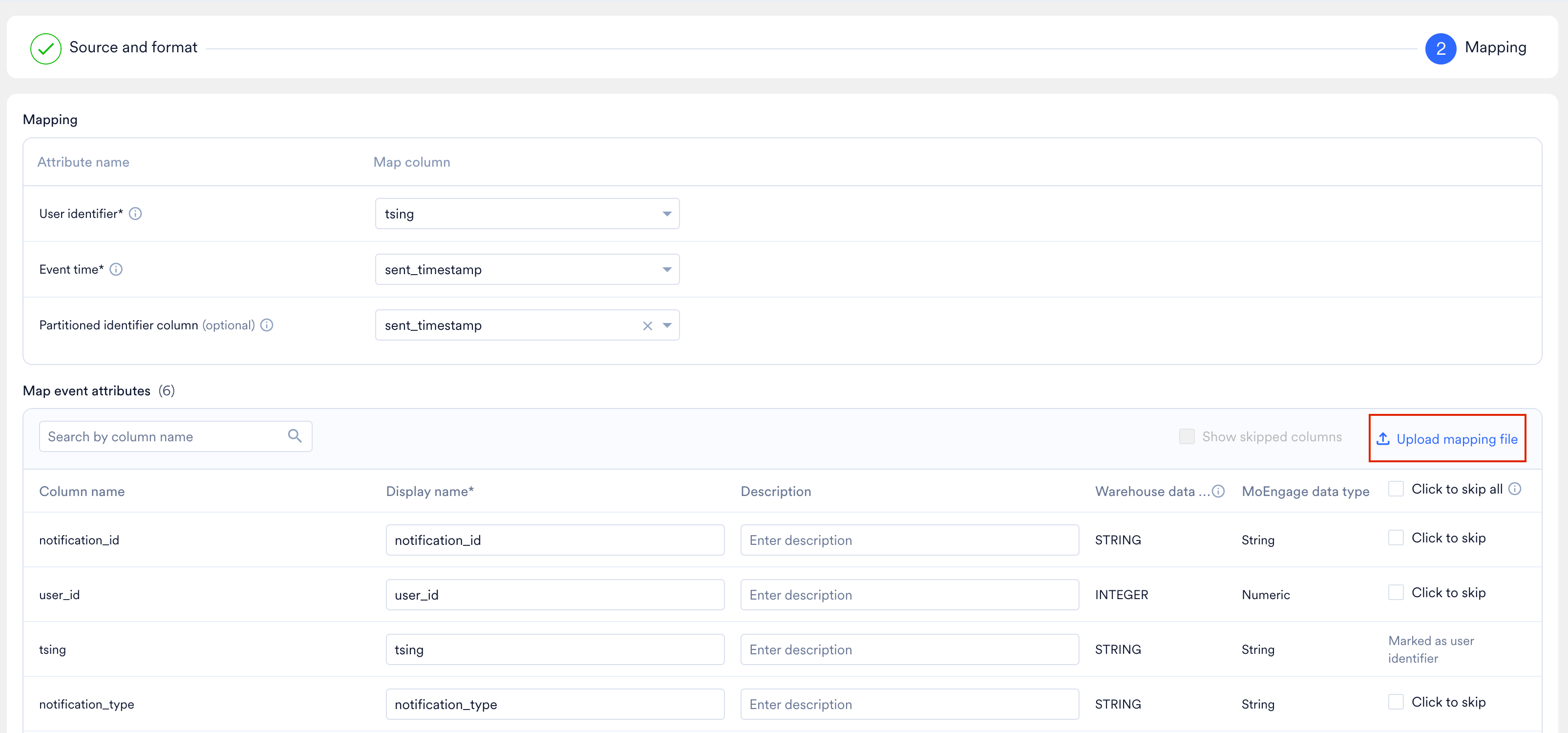1568x733 pixels.
Task: Check the Click to skip all checkbox
Action: (1396, 488)
